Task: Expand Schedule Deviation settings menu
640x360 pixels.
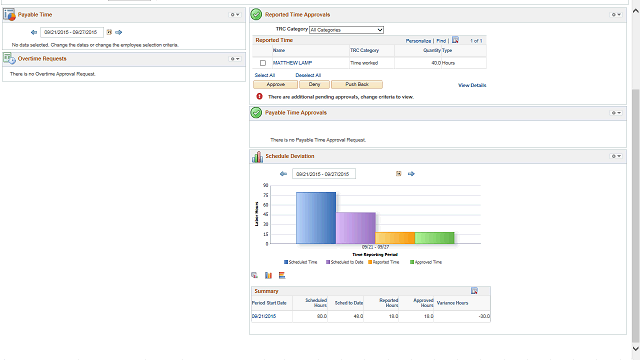Action: click(x=616, y=156)
